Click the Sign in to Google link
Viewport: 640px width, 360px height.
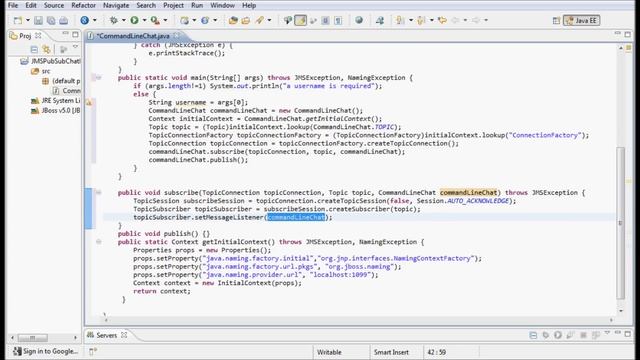[x=45, y=351]
